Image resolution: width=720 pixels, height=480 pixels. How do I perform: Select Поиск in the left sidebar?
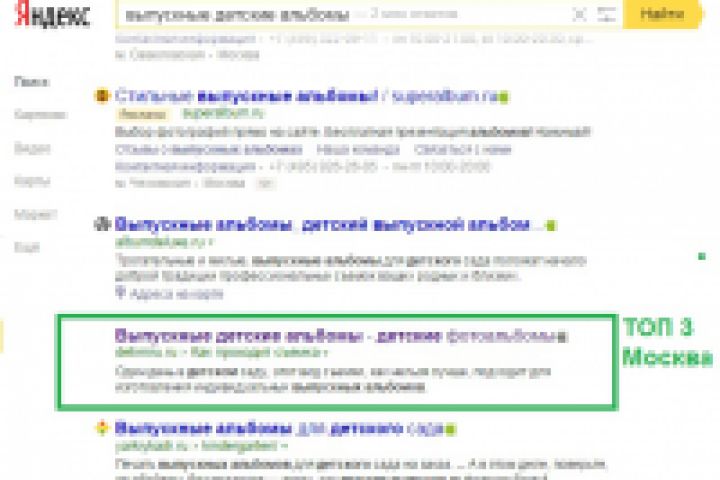click(x=31, y=82)
